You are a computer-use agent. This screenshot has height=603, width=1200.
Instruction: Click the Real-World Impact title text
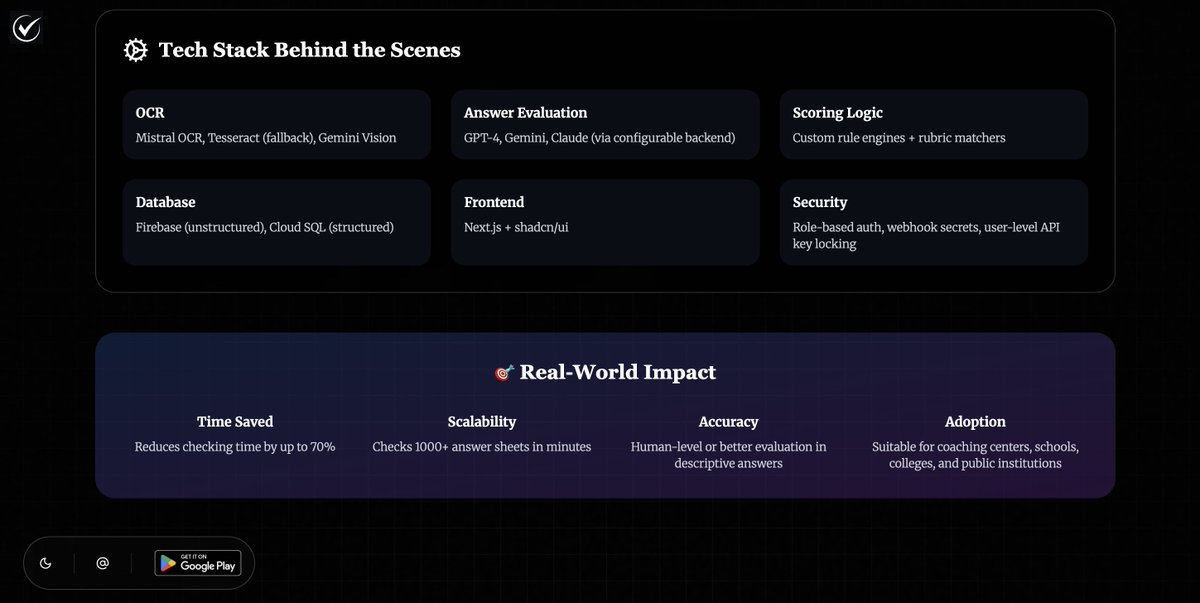pyautogui.click(x=617, y=373)
